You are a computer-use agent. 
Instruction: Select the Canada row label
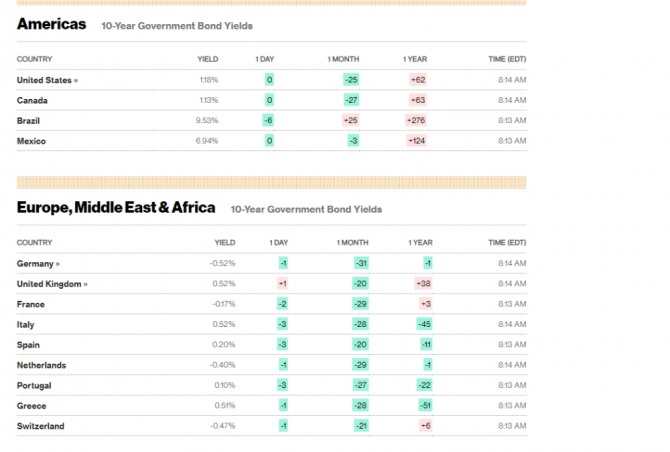32,100
